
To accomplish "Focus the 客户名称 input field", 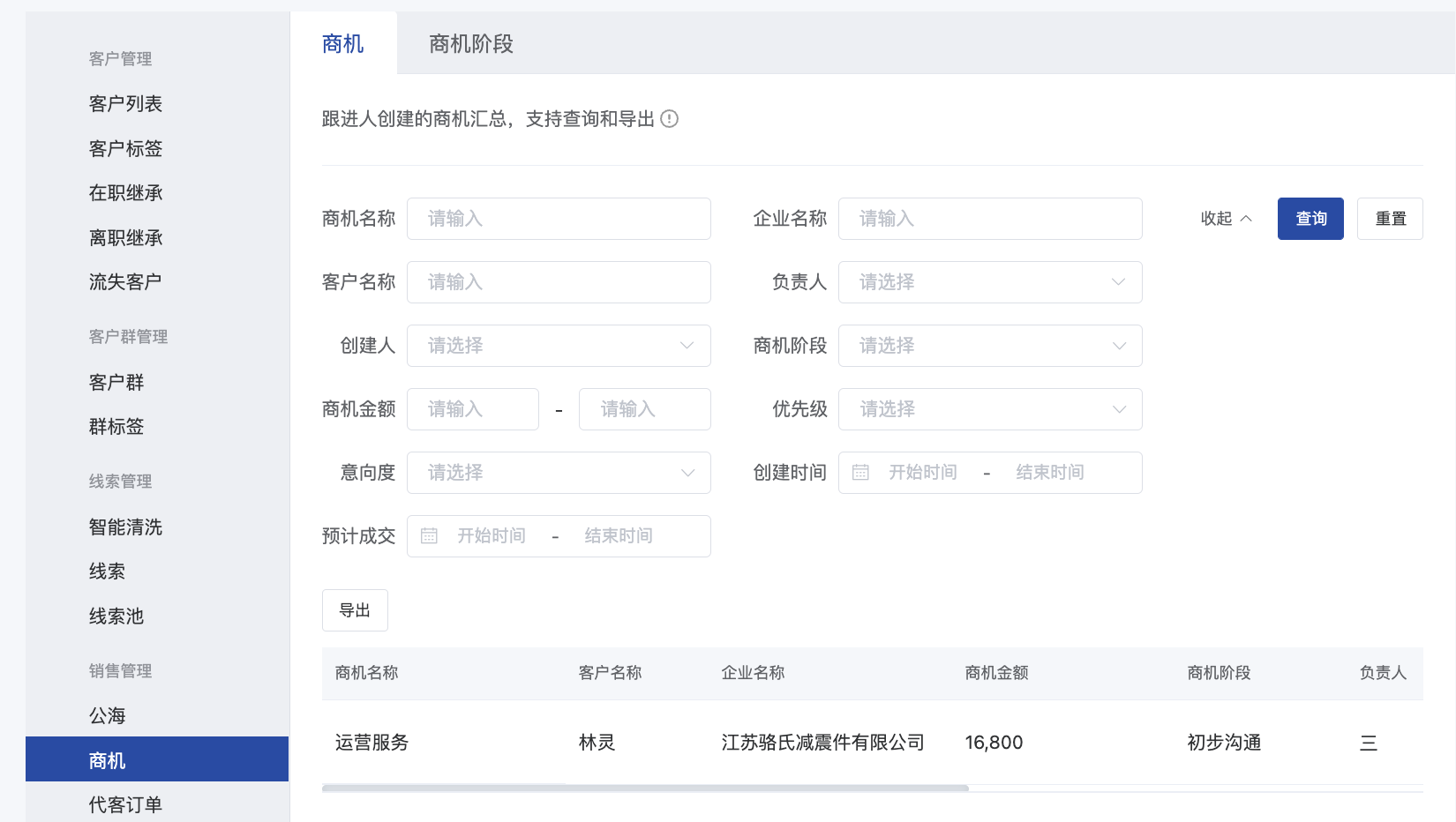I will pos(559,282).
